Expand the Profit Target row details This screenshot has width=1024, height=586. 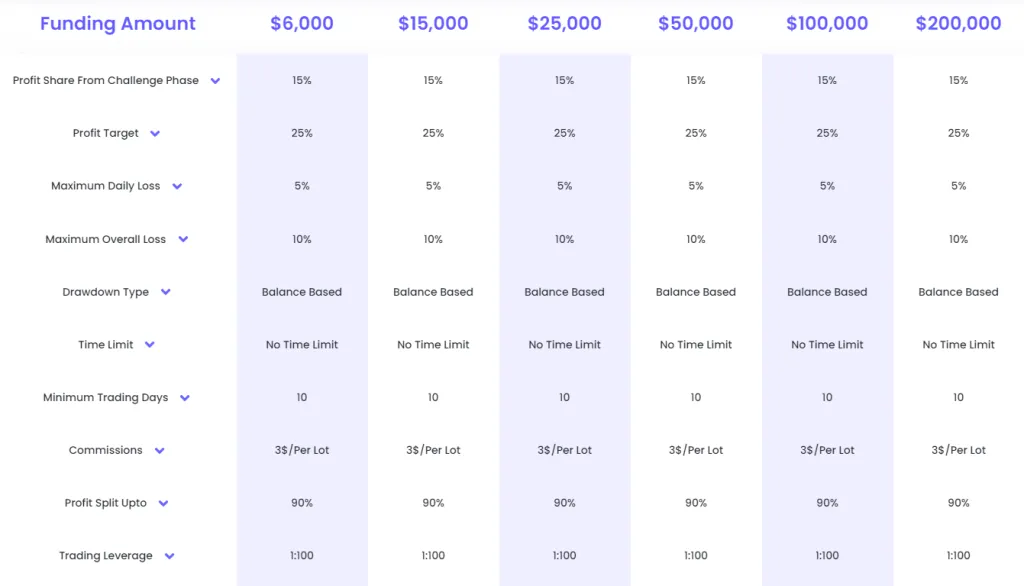tap(157, 133)
